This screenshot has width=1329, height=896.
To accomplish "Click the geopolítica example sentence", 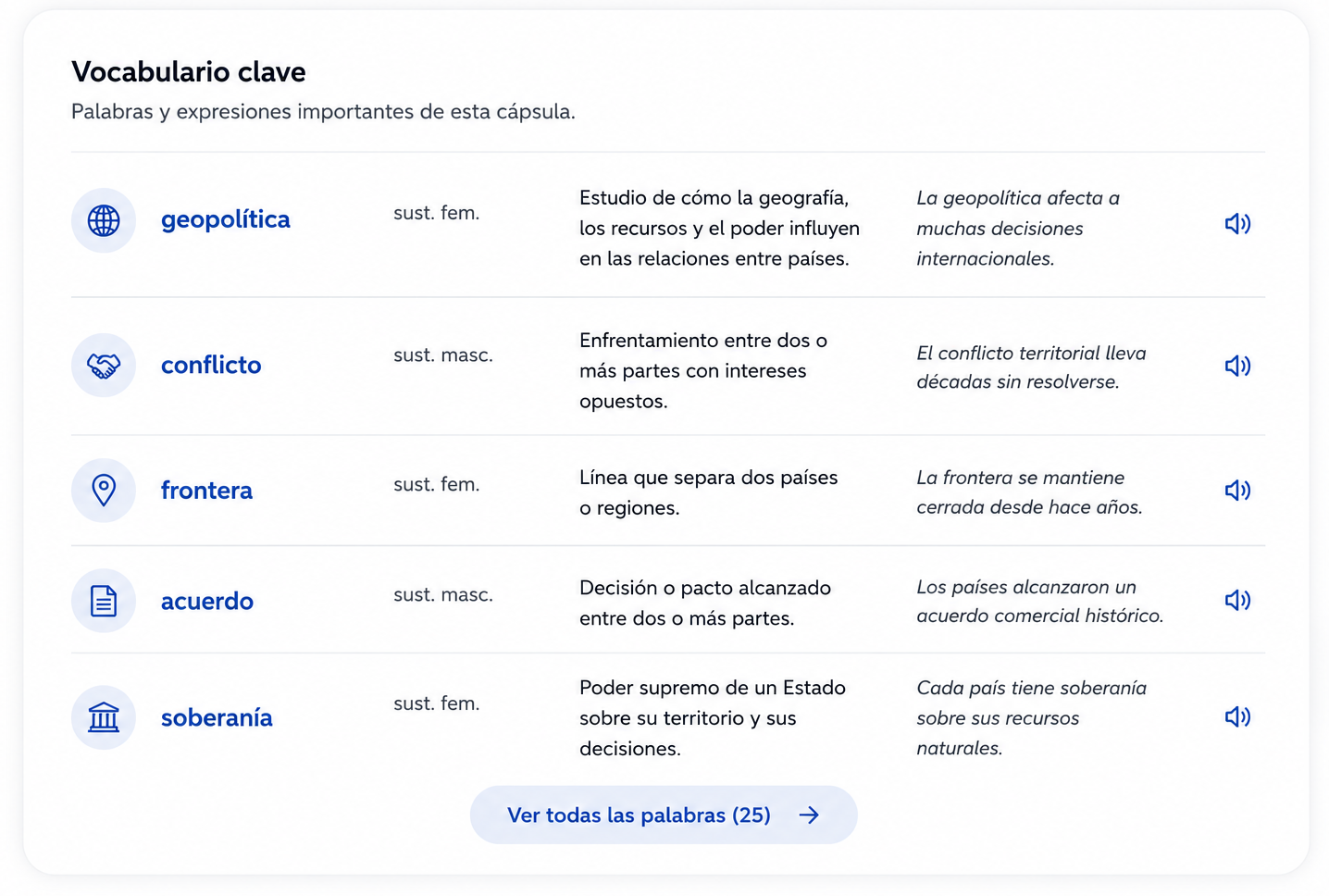I will (1018, 228).
